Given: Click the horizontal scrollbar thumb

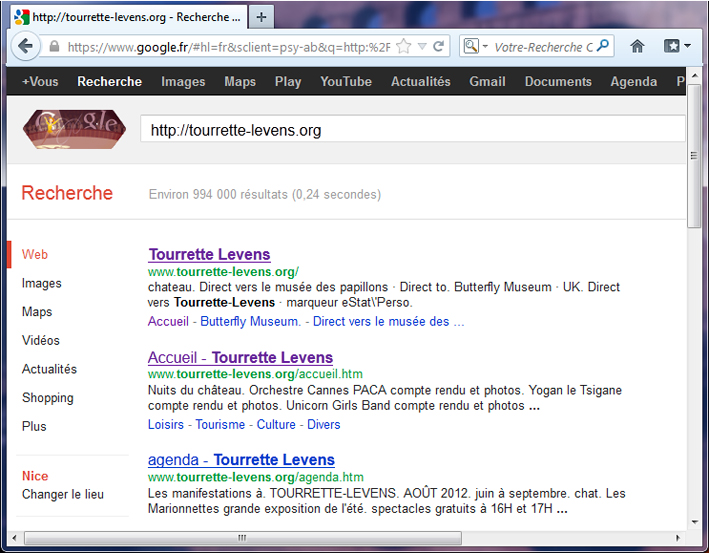Looking at the screenshot, I should tap(243, 538).
